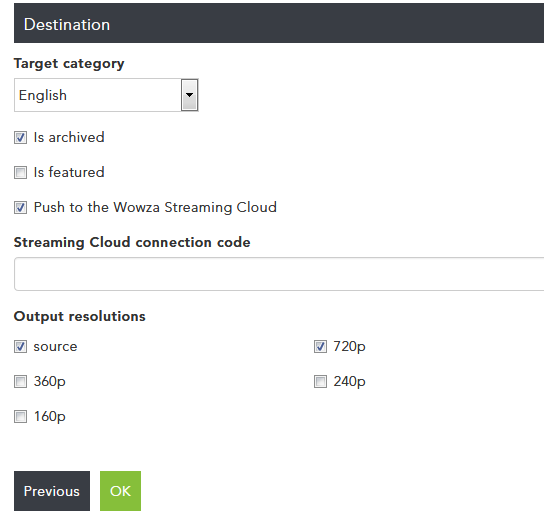
Task: Enable the Is featured checkbox
Action: coord(20,172)
